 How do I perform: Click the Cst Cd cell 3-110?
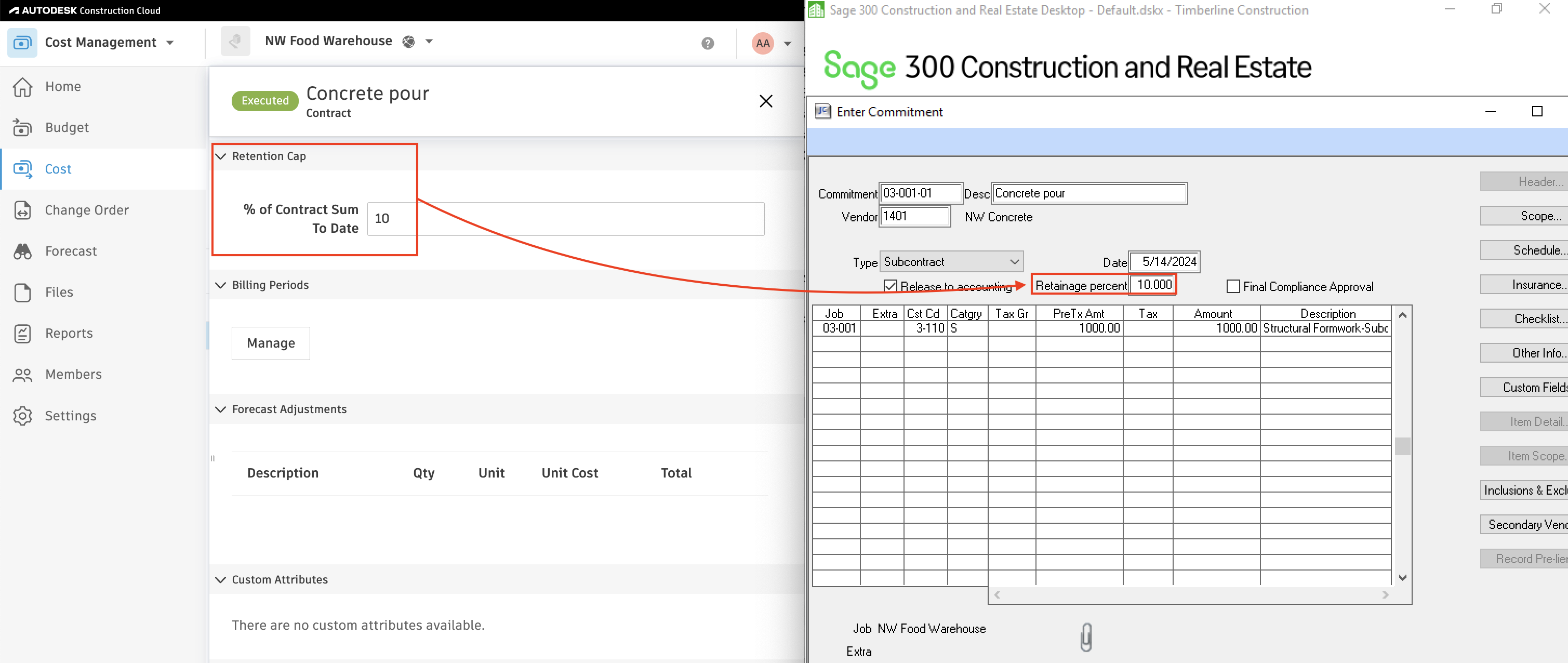tap(925, 329)
